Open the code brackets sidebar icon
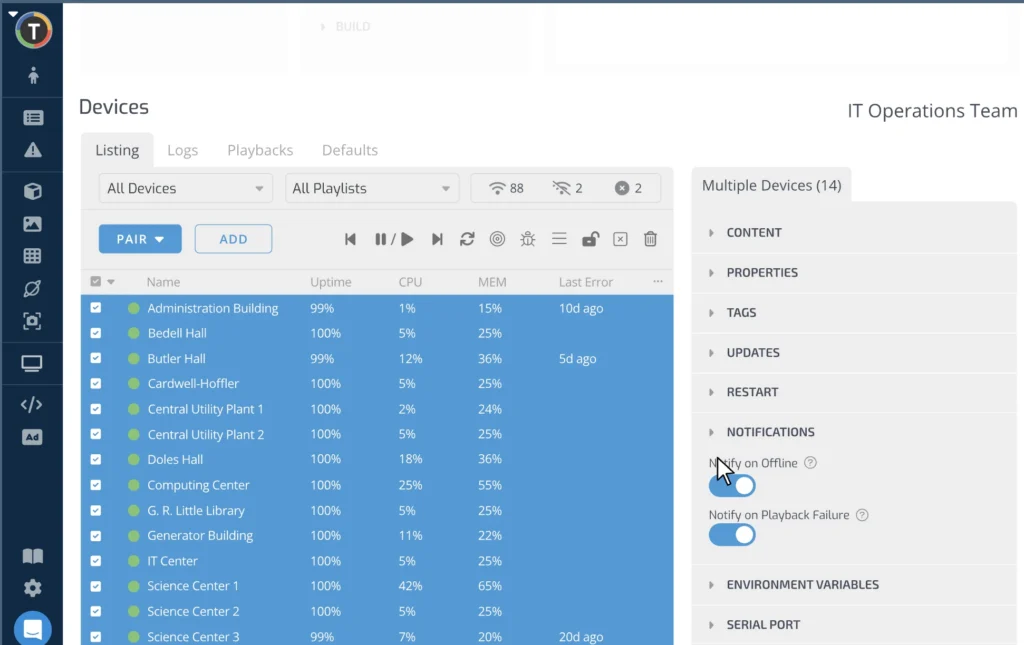 click(x=32, y=405)
